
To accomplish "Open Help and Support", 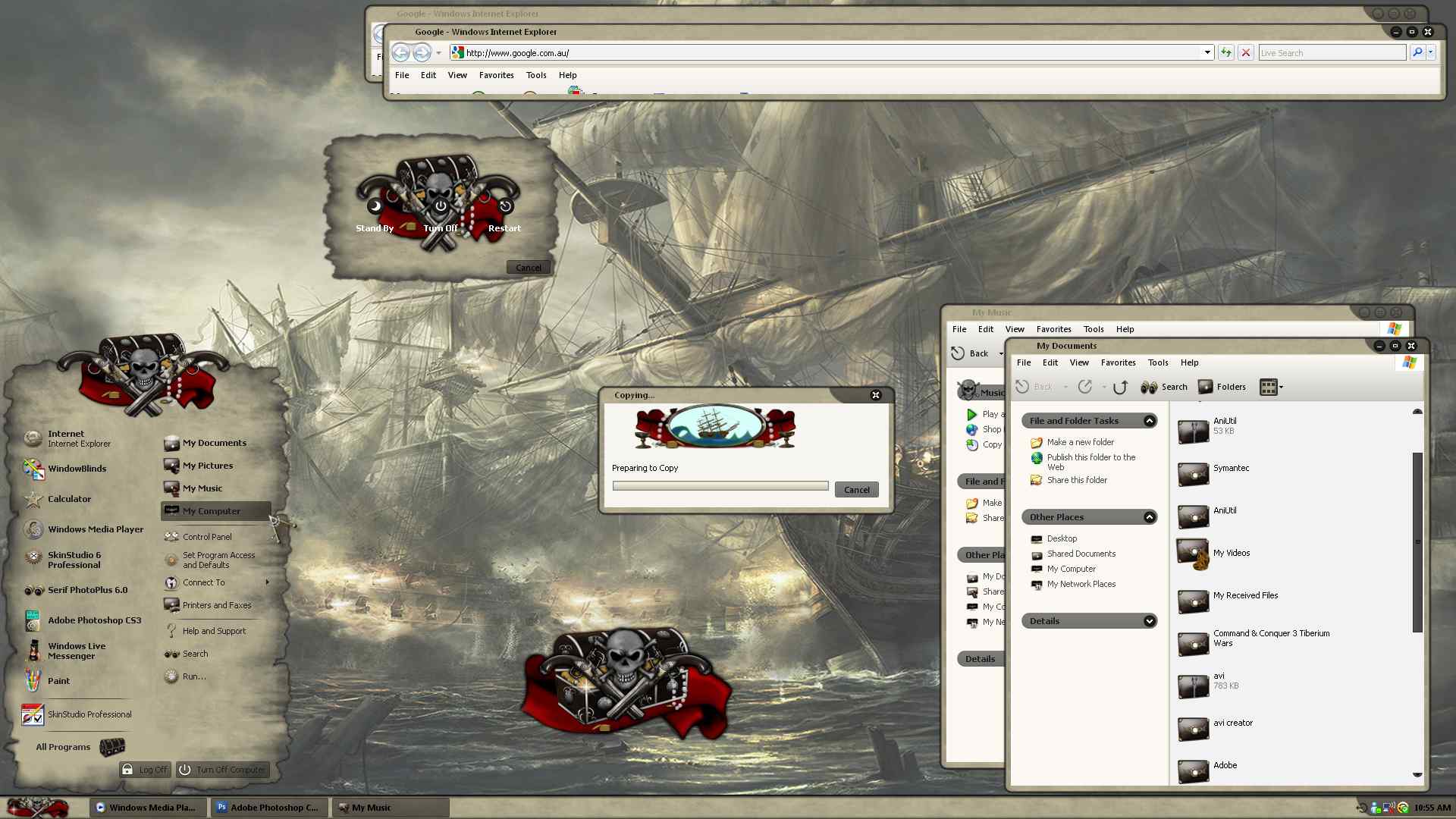I will click(205, 631).
